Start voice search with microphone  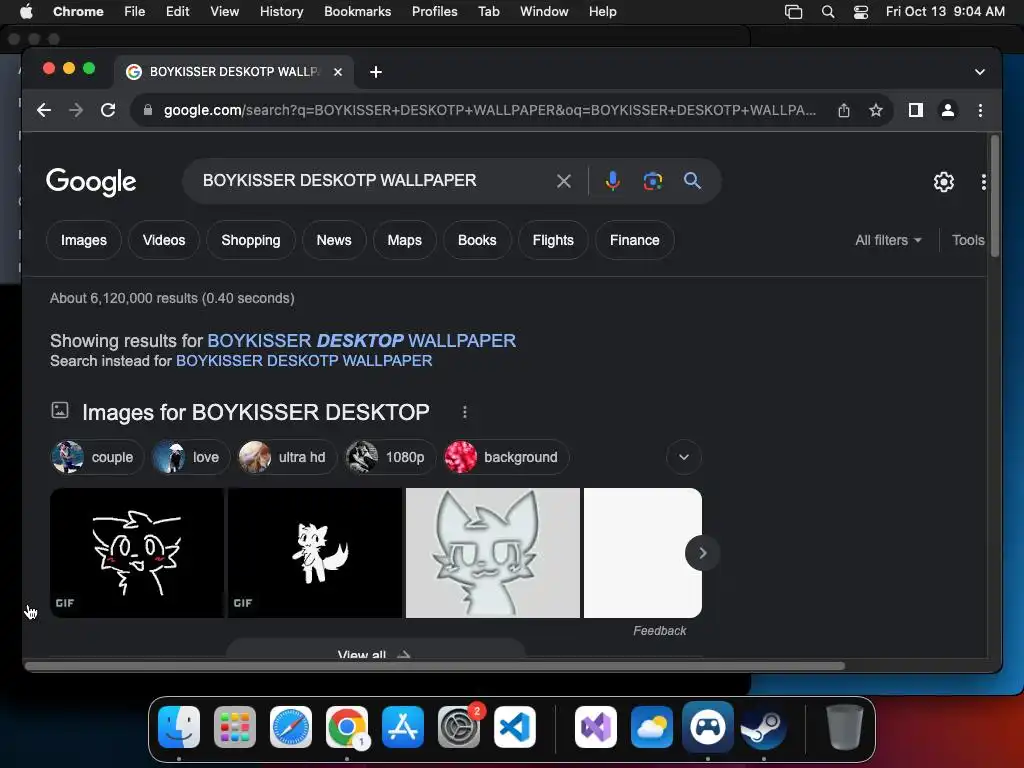[612, 181]
